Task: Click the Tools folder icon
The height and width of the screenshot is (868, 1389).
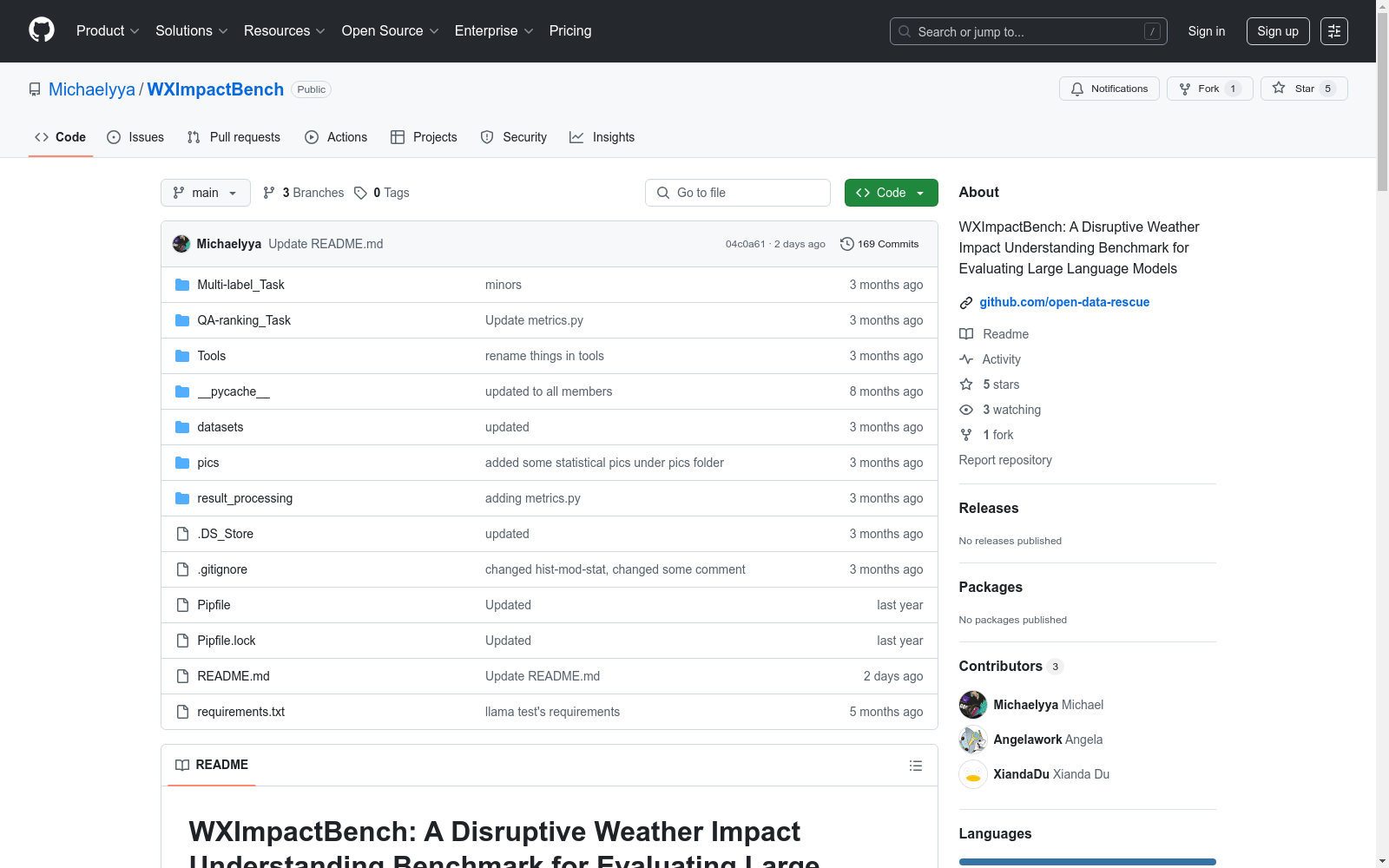Action: 182,356
